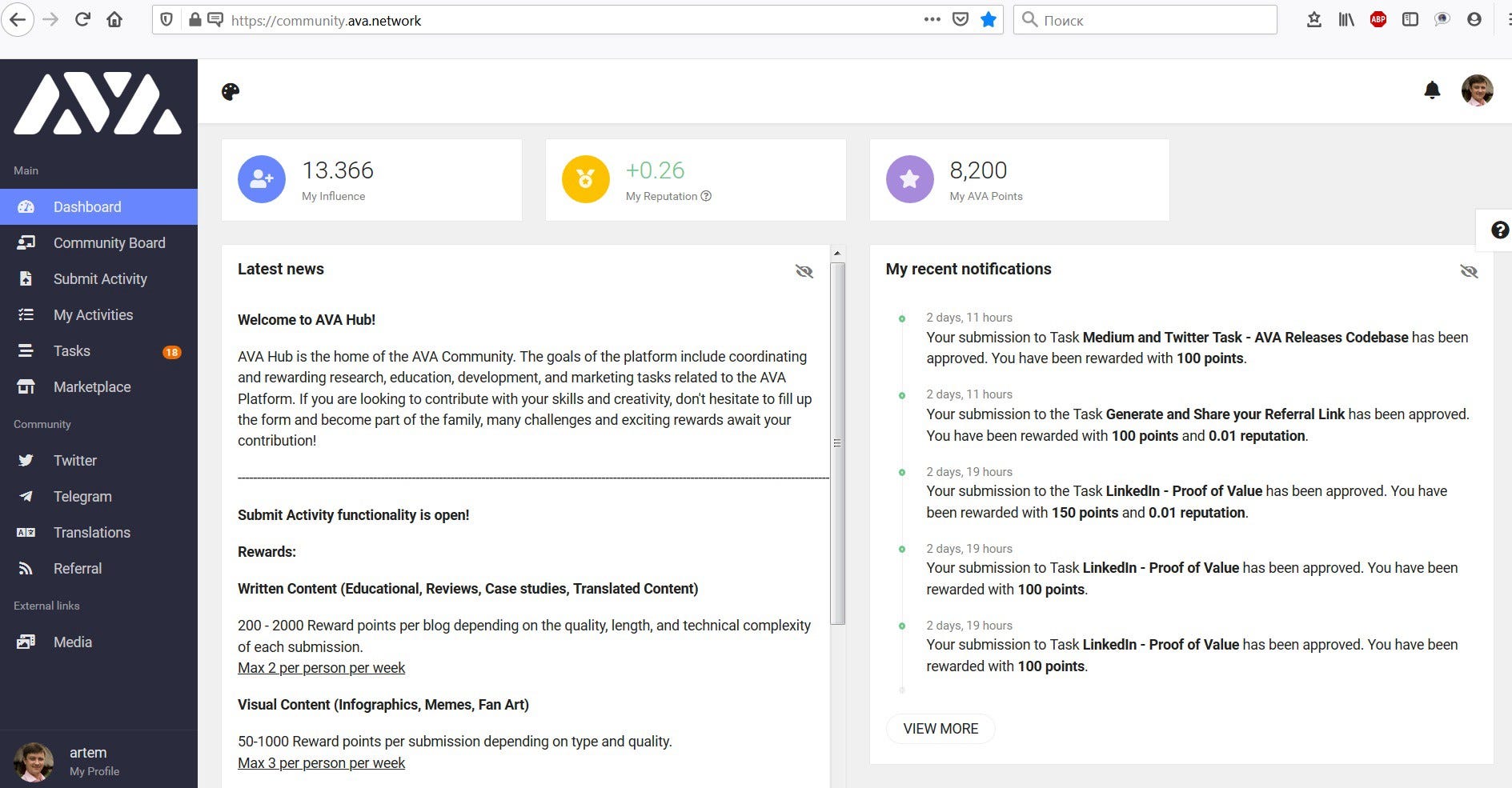Open tracking protection shield in address bar
This screenshot has height=788, width=1512.
click(166, 20)
